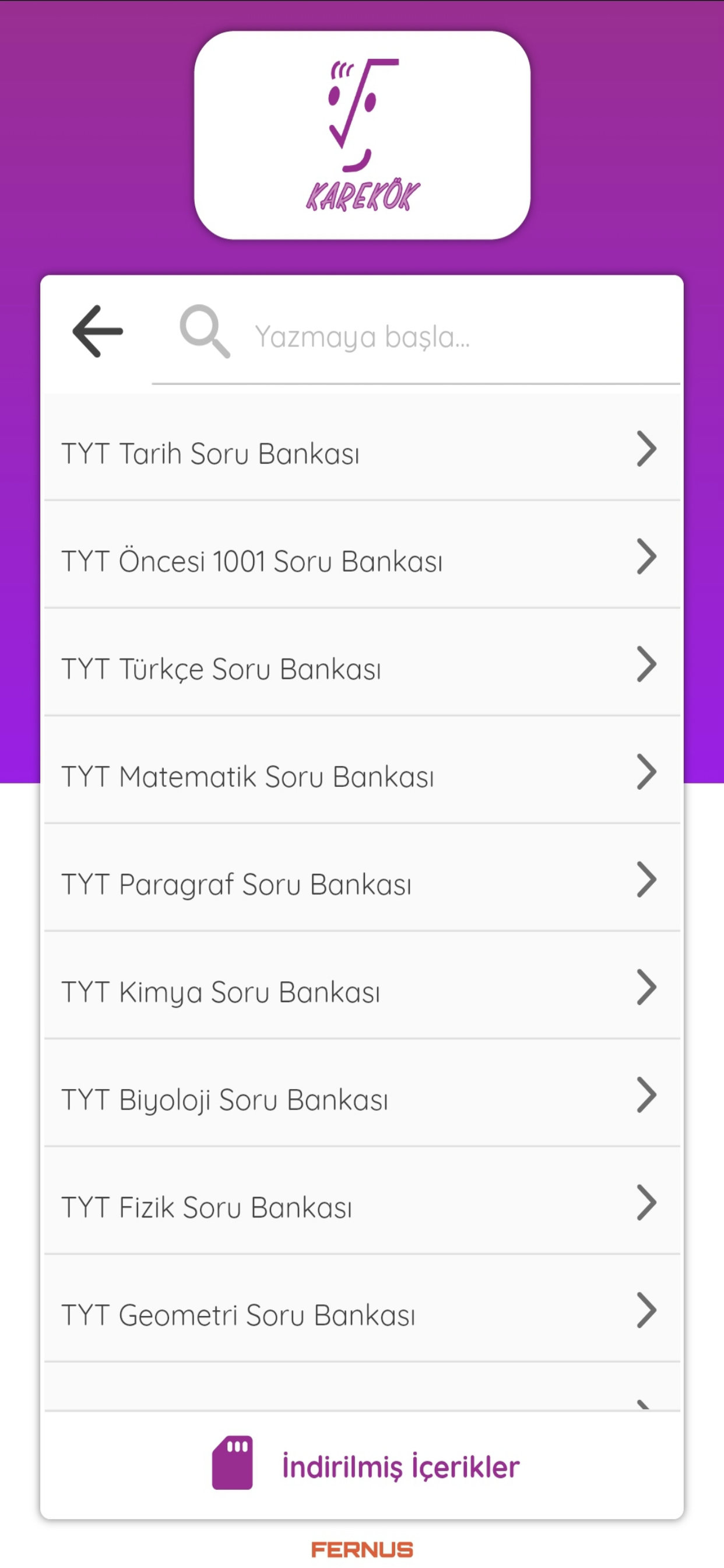724x1568 pixels.
Task: Tap the arrow for TYT Türkçe Soru Bankası
Action: 646,664
